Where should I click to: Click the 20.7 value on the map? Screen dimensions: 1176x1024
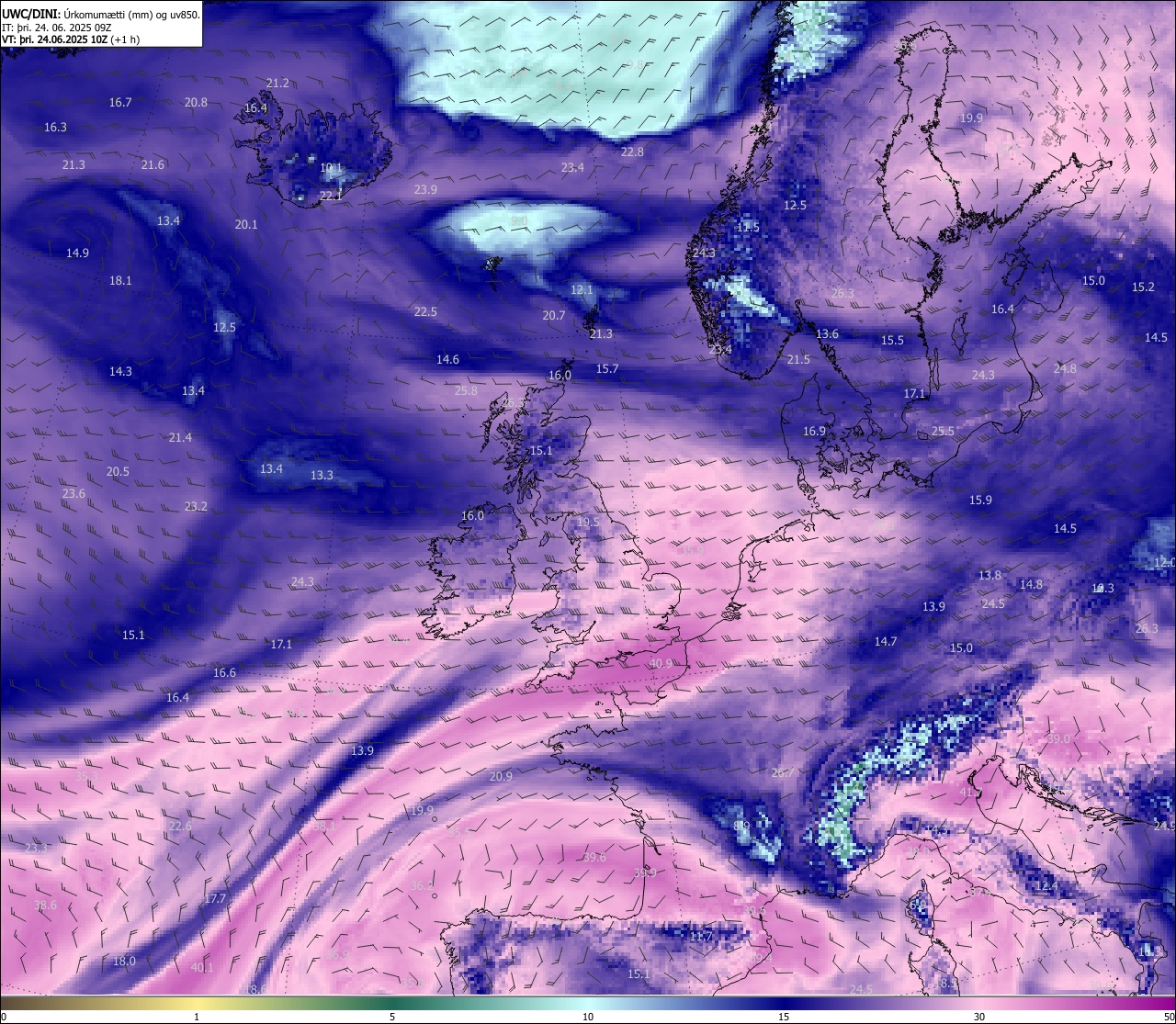coord(554,315)
